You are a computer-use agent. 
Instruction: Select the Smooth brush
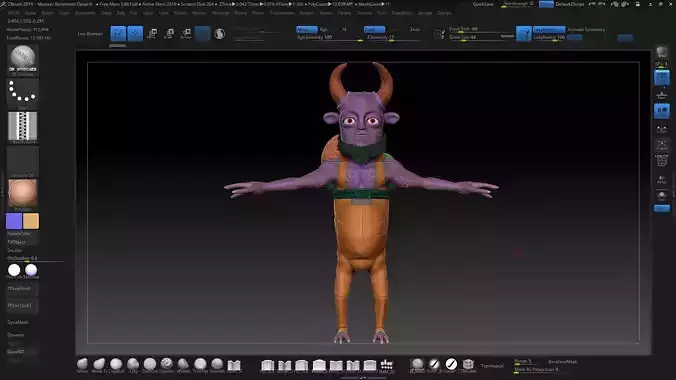click(x=217, y=365)
